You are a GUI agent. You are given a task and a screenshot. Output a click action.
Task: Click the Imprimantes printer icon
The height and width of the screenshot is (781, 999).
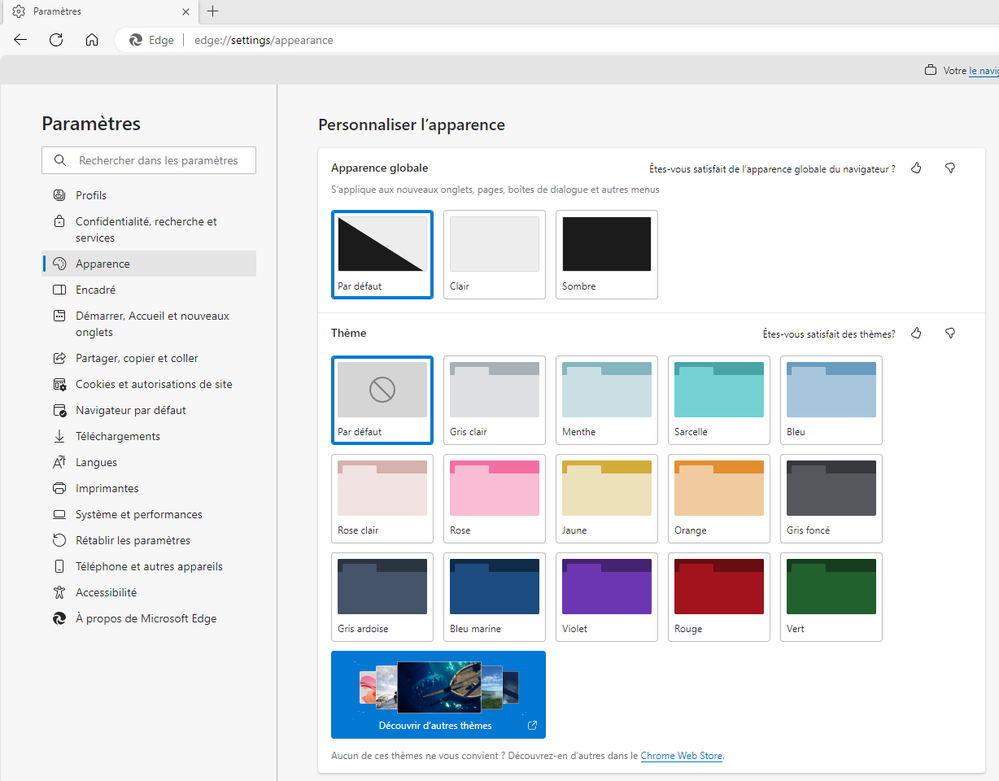pyautogui.click(x=59, y=488)
